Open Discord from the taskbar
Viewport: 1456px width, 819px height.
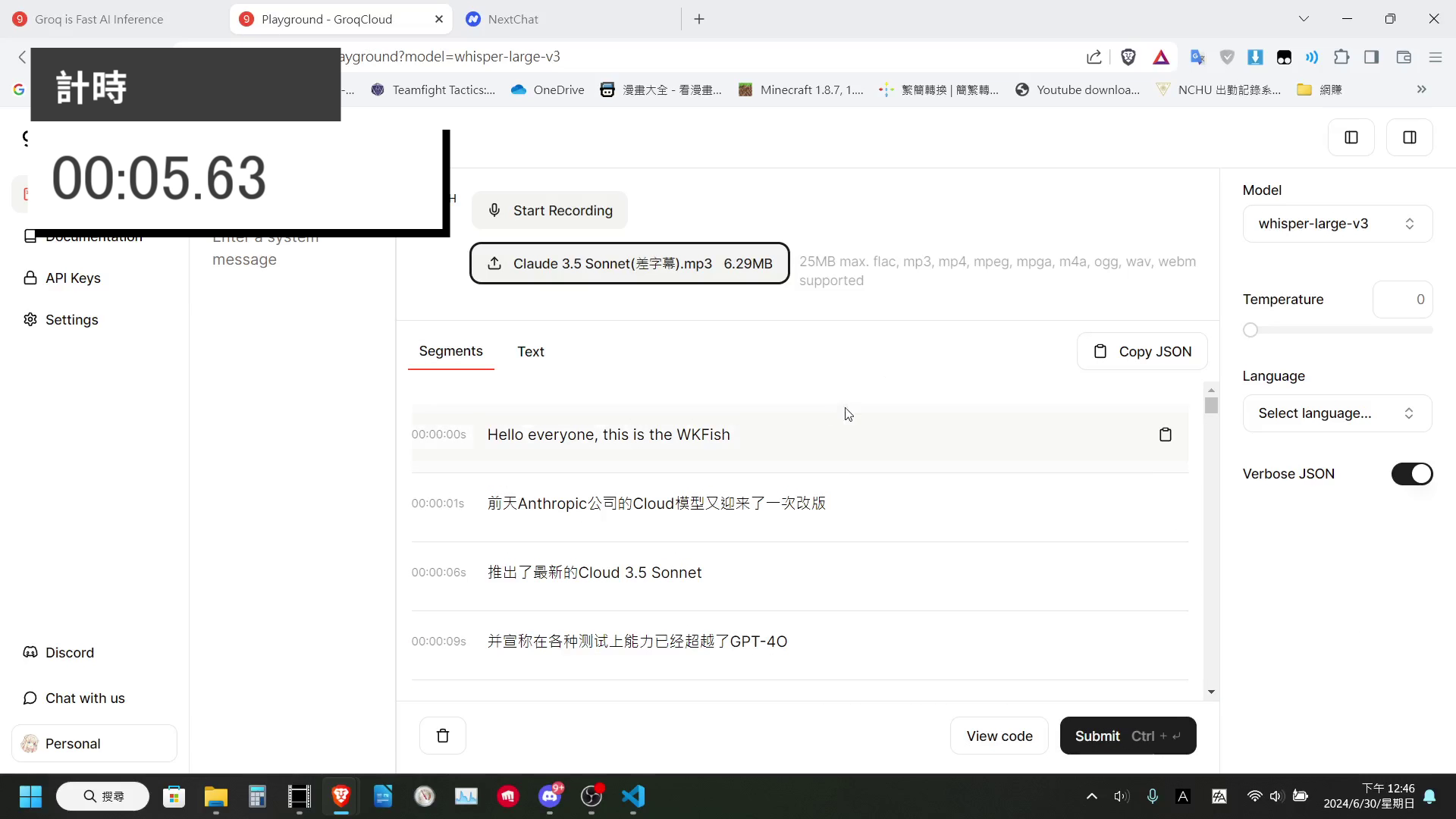point(550,796)
